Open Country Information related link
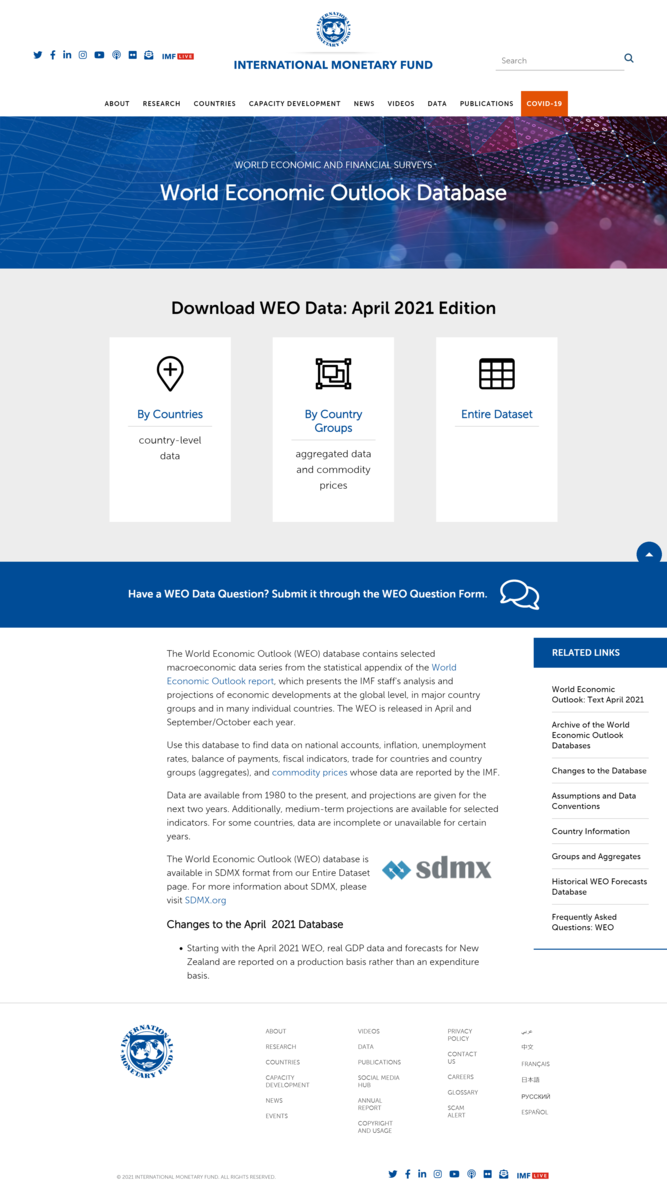The width and height of the screenshot is (667, 1200). 591,832
